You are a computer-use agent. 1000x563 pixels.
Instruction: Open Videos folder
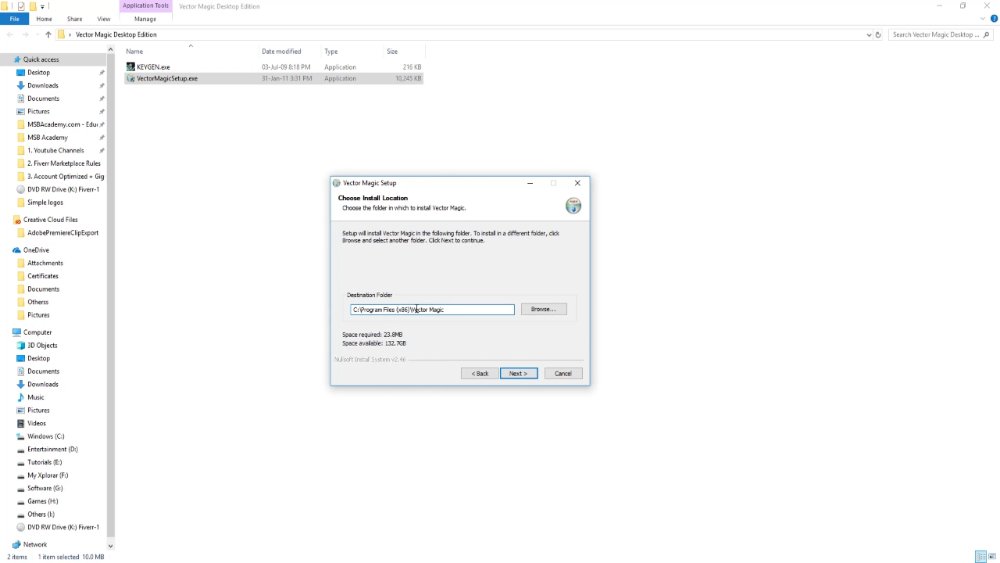[36, 423]
